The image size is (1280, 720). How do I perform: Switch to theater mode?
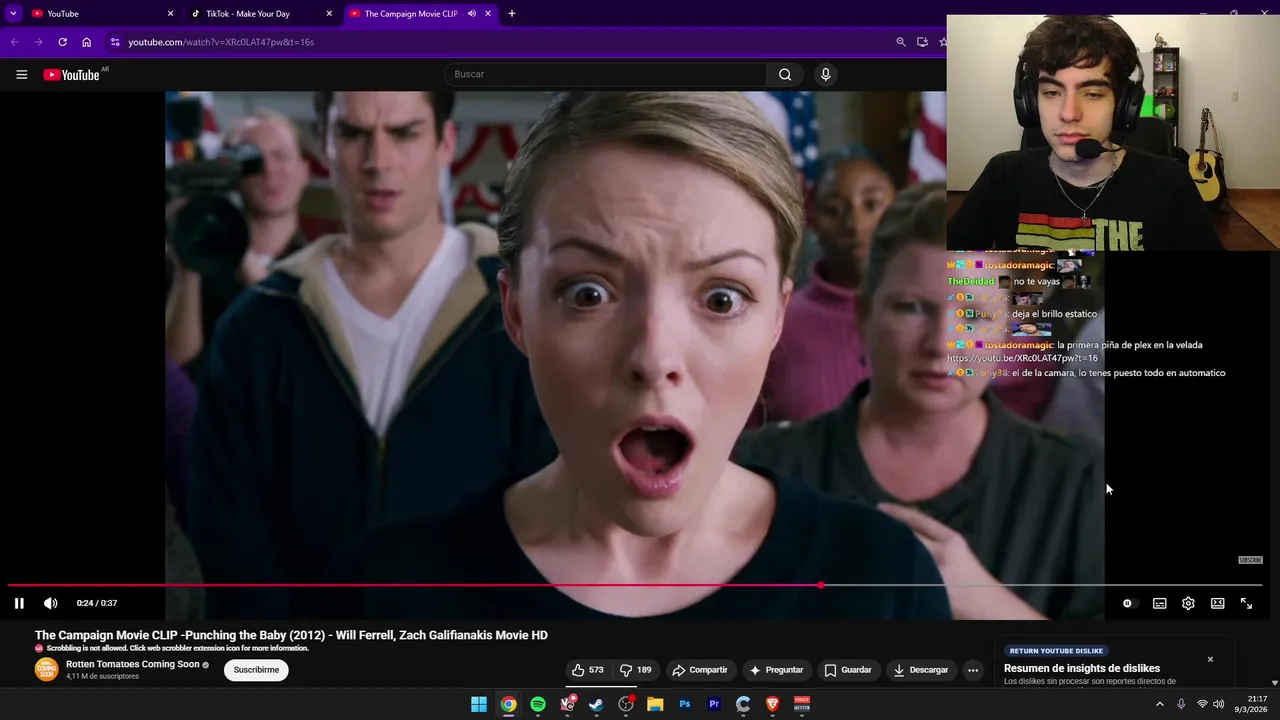pos(1217,603)
